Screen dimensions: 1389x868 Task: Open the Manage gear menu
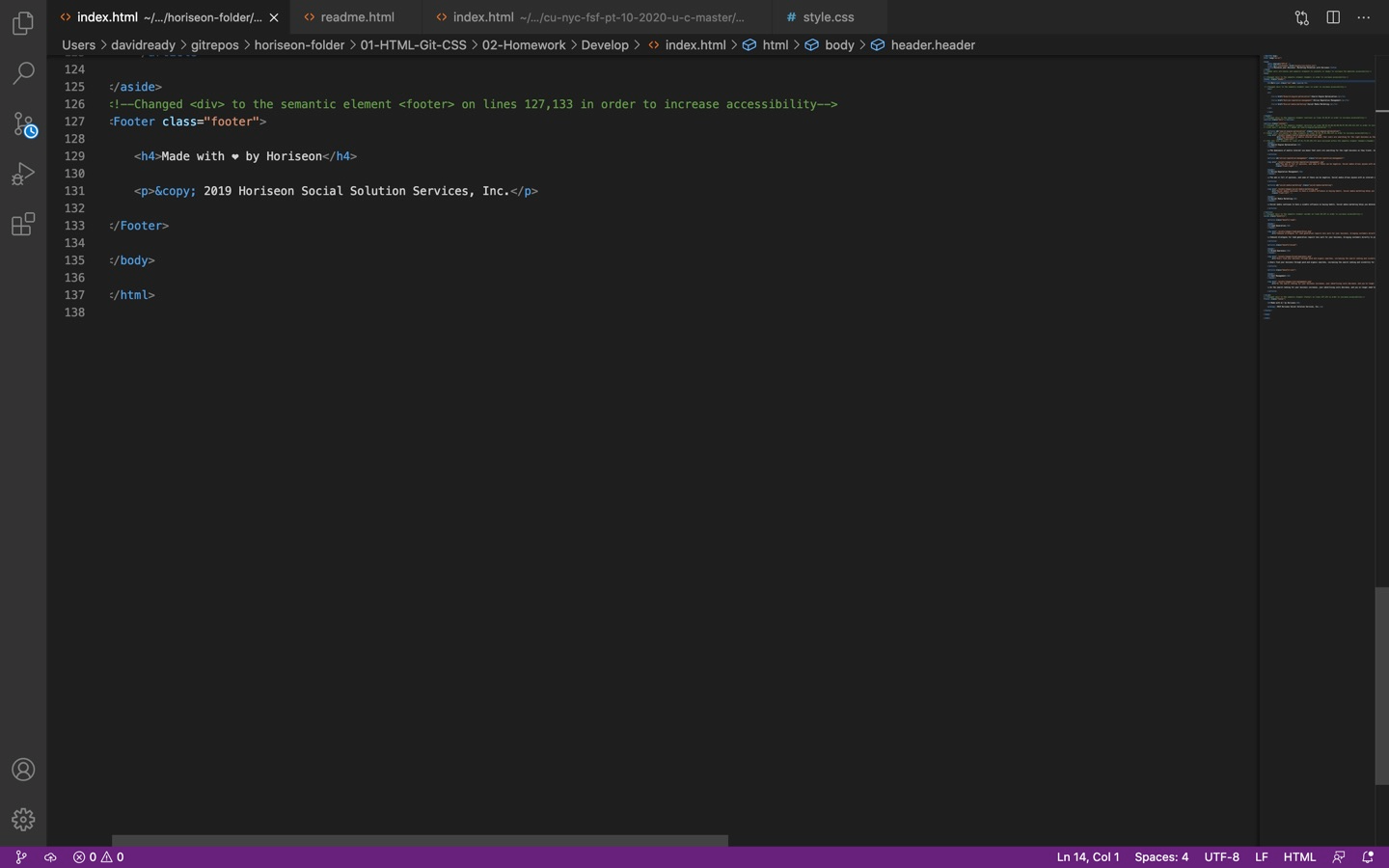click(x=23, y=820)
